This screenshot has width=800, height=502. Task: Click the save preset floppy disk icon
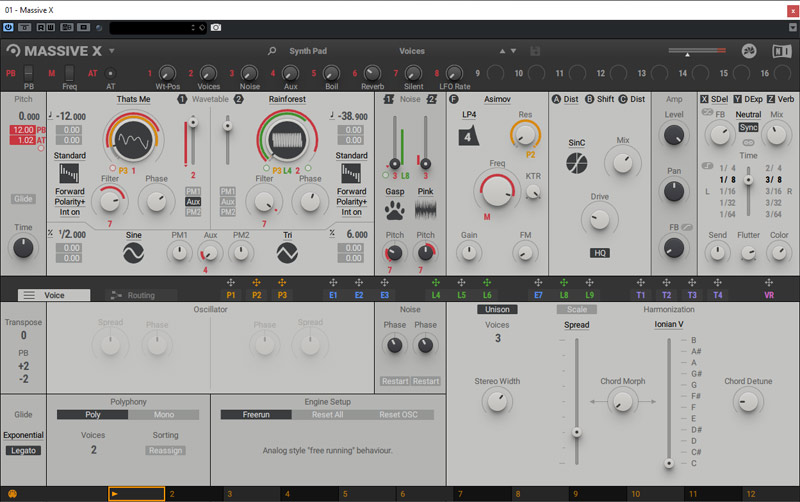pos(537,50)
